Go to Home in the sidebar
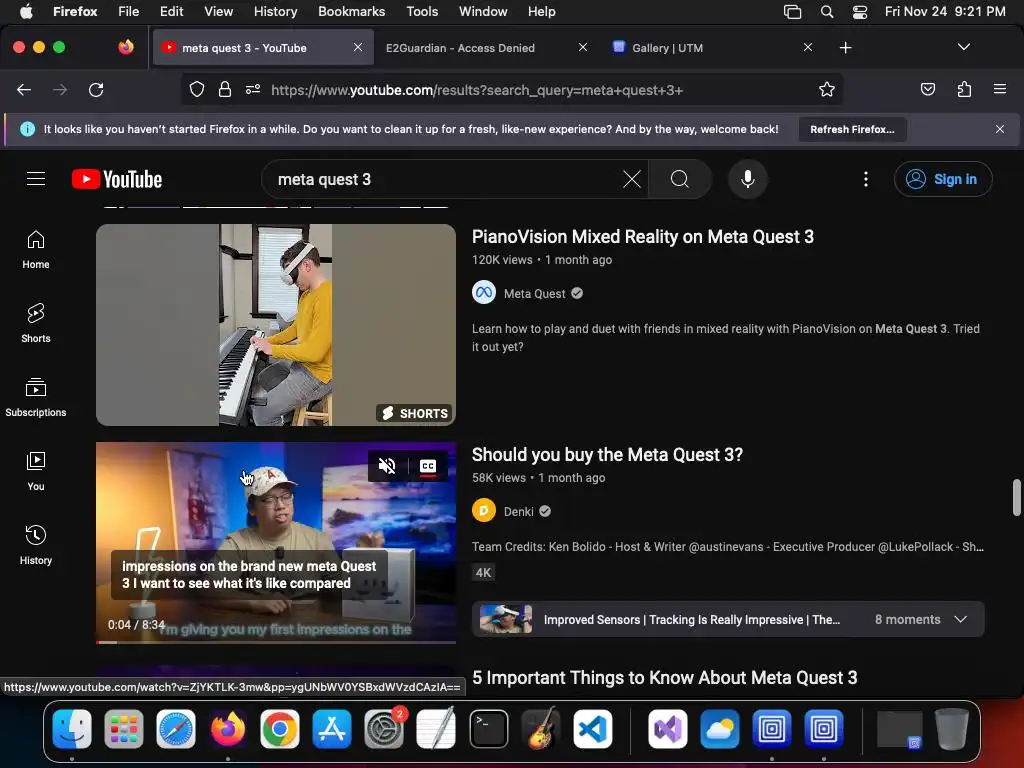 pyautogui.click(x=36, y=250)
